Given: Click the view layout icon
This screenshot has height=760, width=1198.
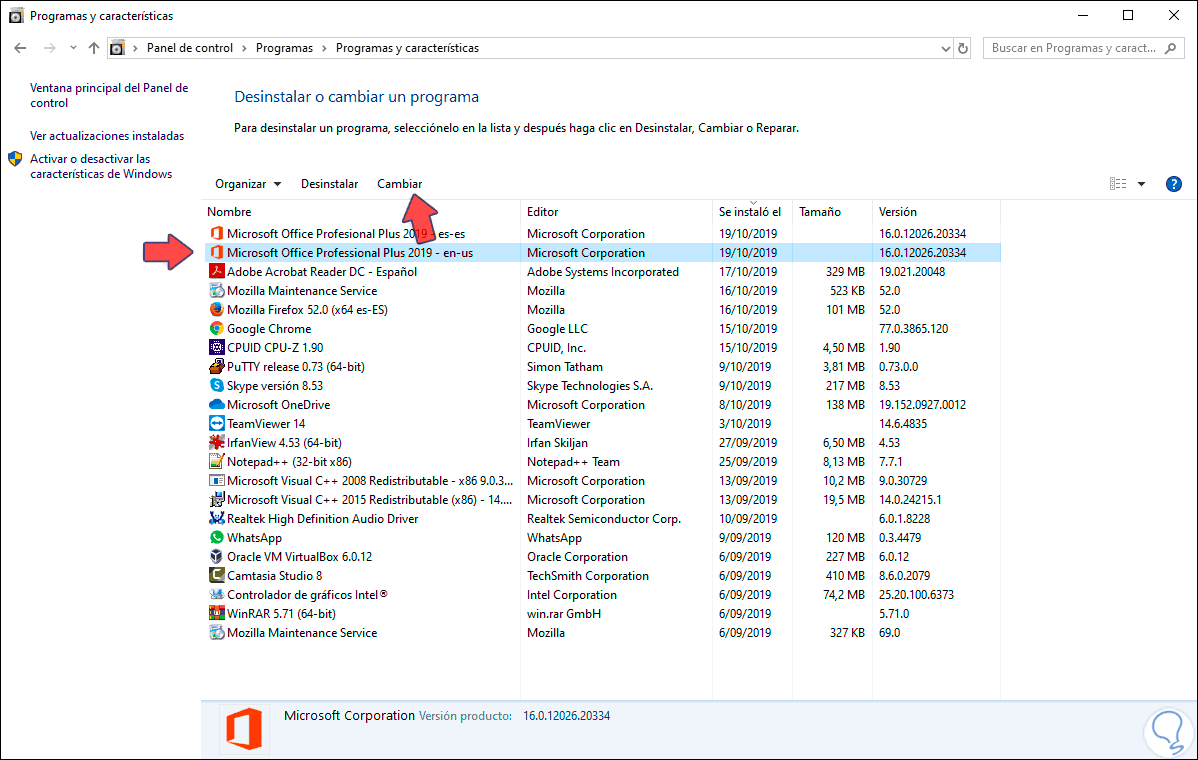Looking at the screenshot, I should point(1118,184).
